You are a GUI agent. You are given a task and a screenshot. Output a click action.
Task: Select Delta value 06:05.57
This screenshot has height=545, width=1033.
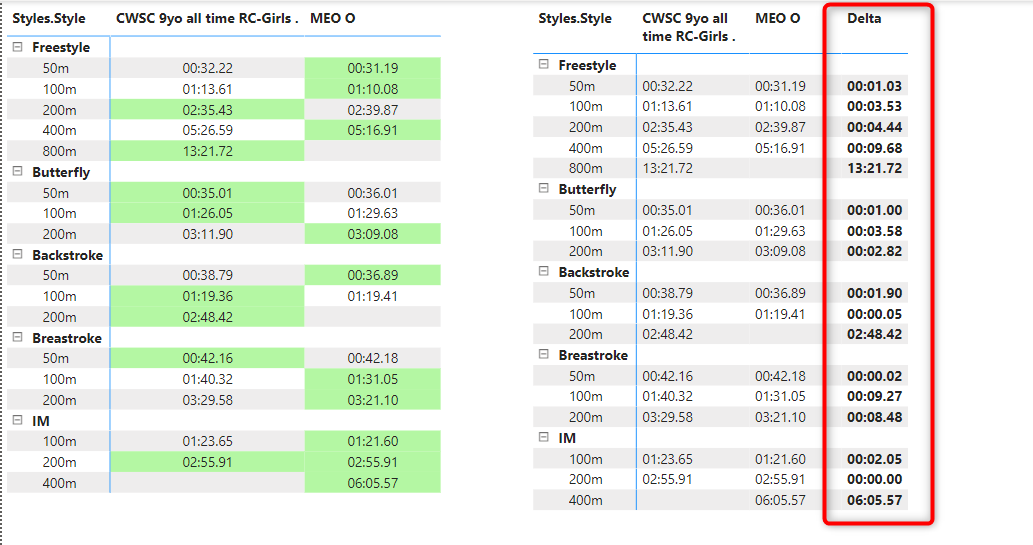pos(874,500)
